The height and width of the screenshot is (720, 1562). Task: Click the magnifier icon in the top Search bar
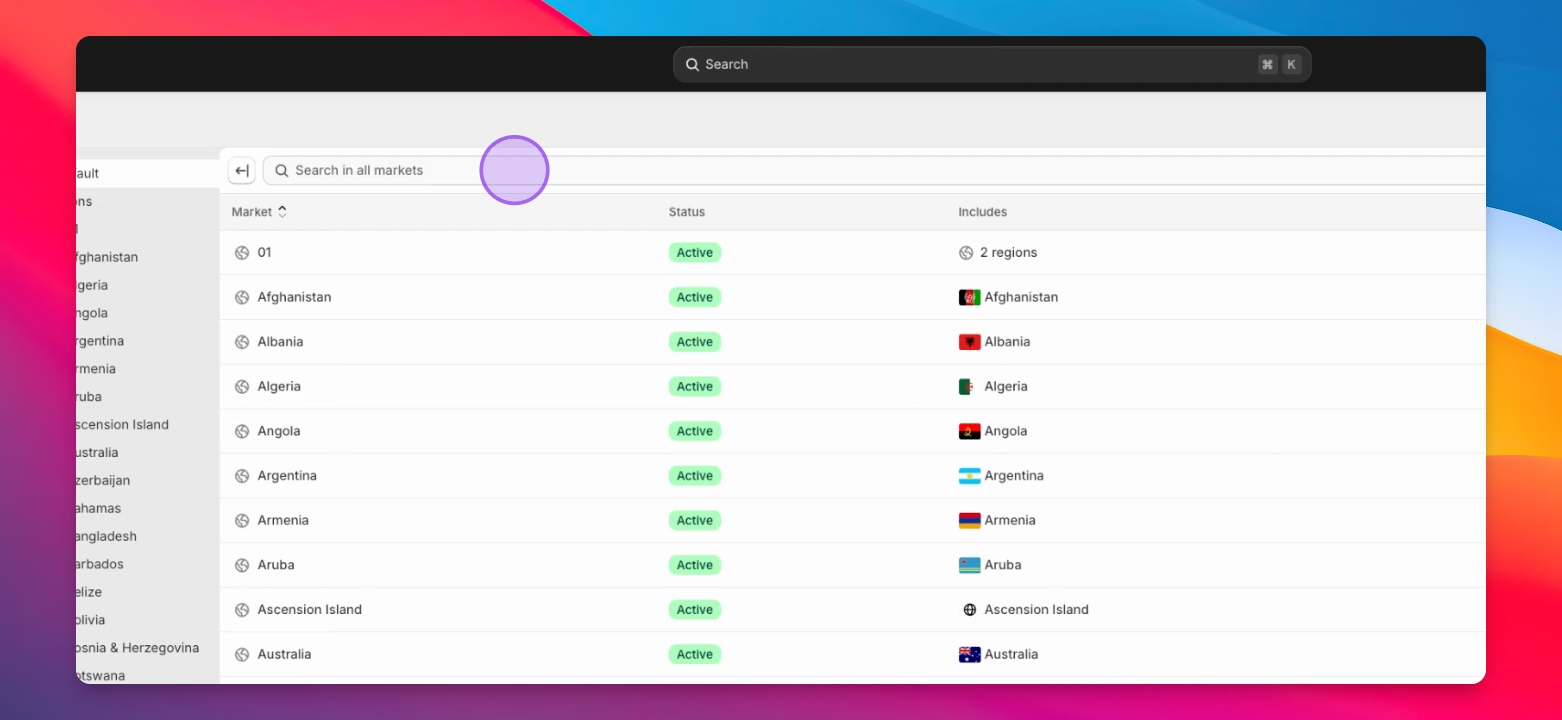point(692,64)
